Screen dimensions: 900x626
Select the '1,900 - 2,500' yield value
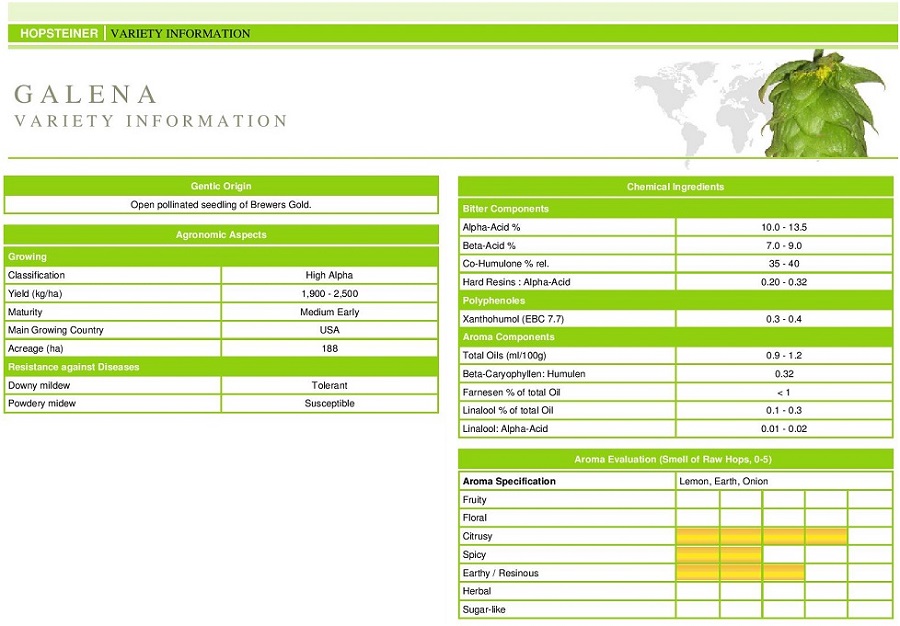(329, 293)
